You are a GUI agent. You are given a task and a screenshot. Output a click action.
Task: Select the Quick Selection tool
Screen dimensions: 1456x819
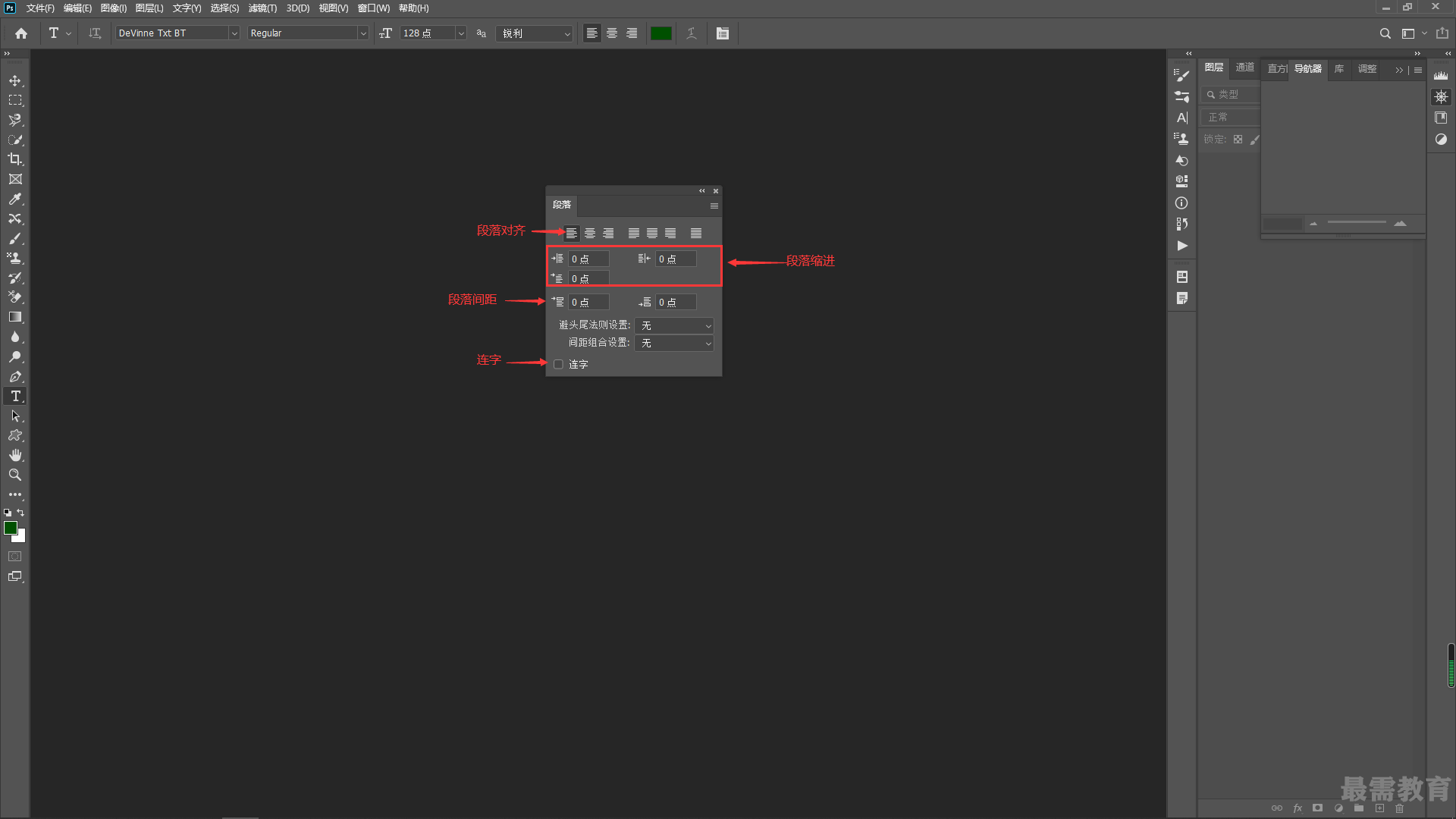coord(15,140)
